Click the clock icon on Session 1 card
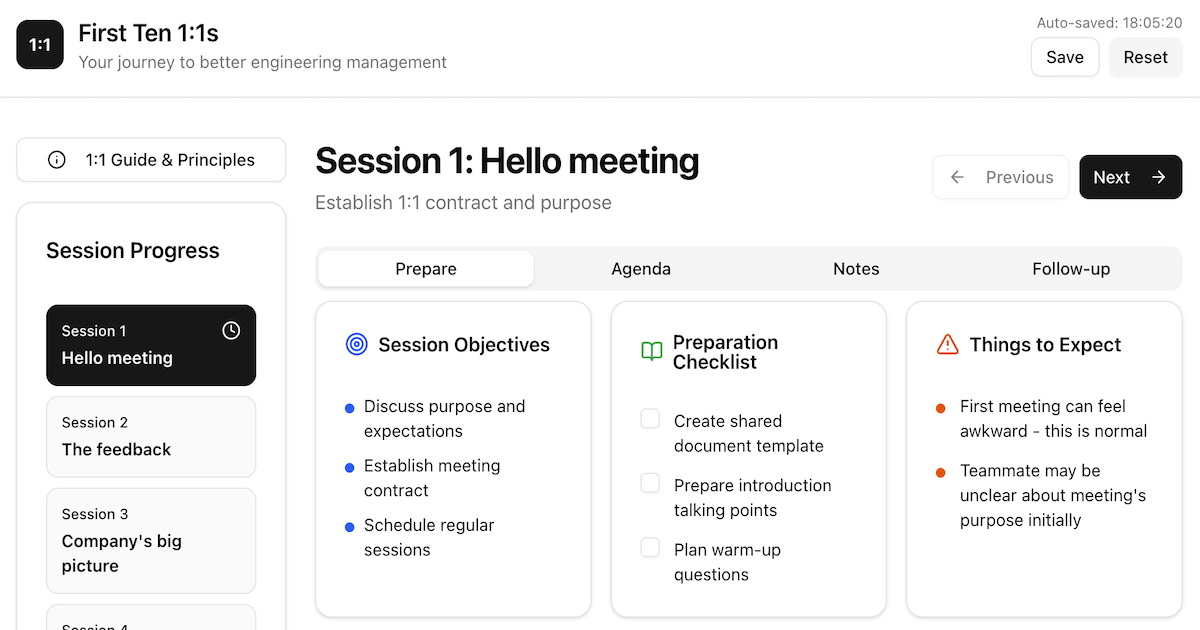The image size is (1200, 630). pyautogui.click(x=231, y=330)
